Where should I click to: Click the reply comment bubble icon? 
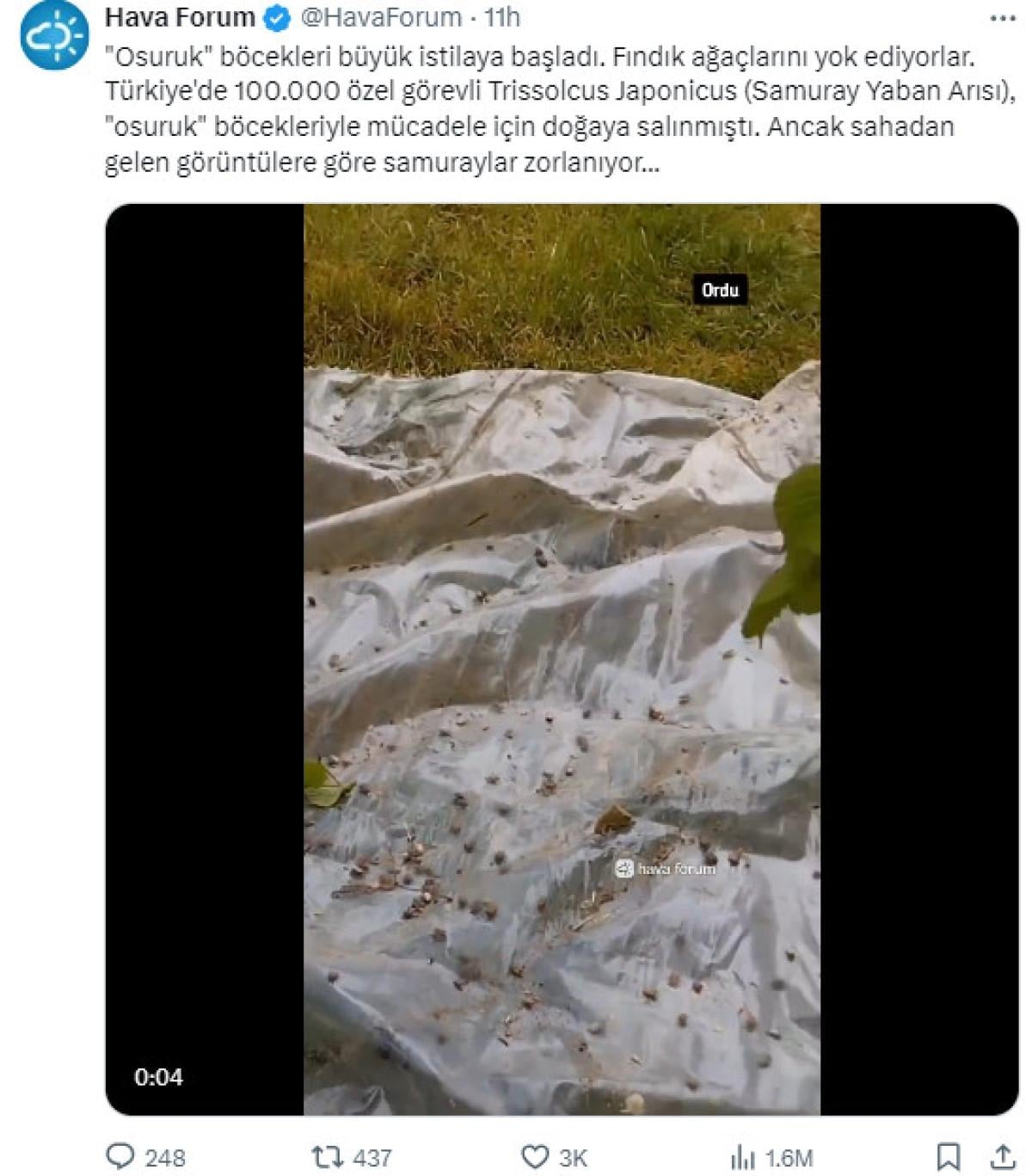click(120, 1155)
